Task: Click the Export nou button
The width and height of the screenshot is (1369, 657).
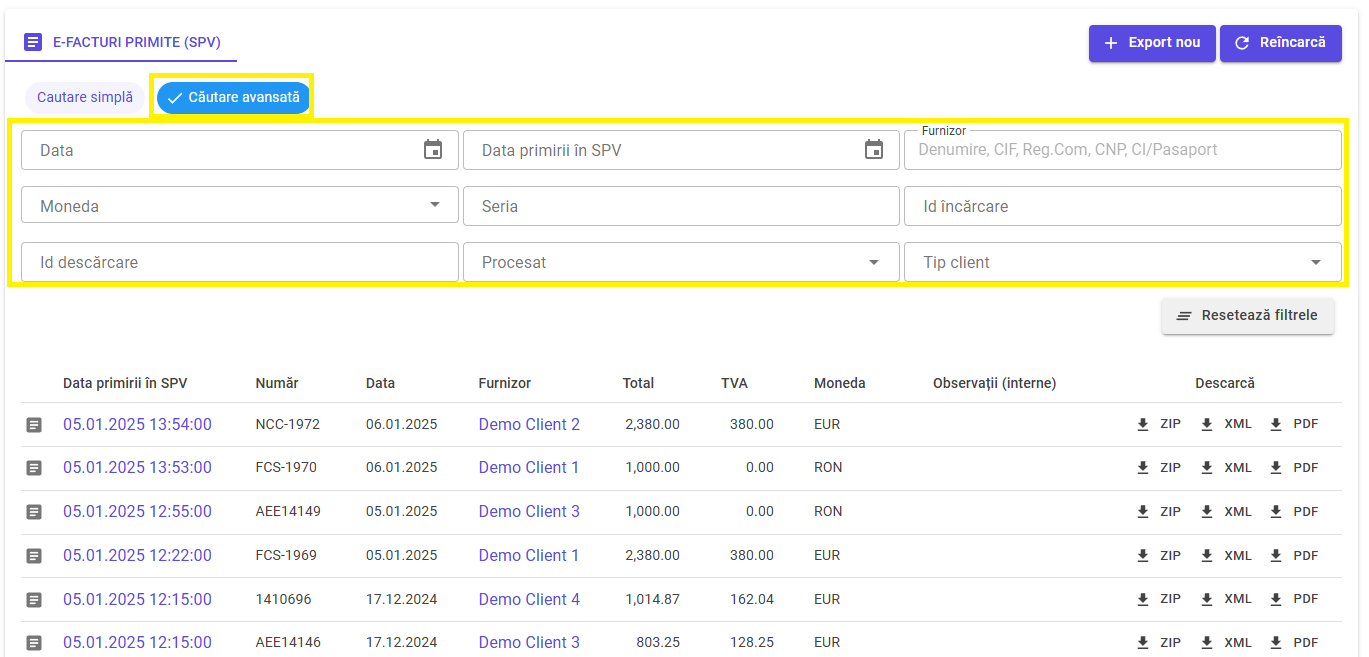Action: pyautogui.click(x=1152, y=43)
